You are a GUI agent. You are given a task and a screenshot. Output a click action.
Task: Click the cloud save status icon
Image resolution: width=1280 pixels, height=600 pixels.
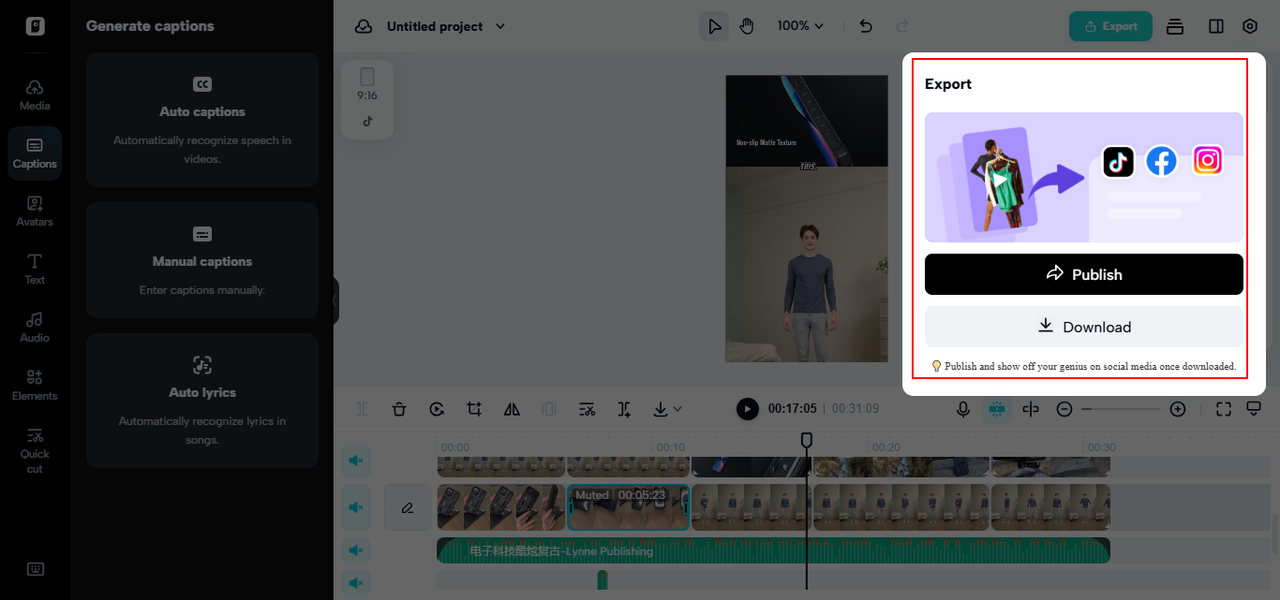pyautogui.click(x=364, y=26)
